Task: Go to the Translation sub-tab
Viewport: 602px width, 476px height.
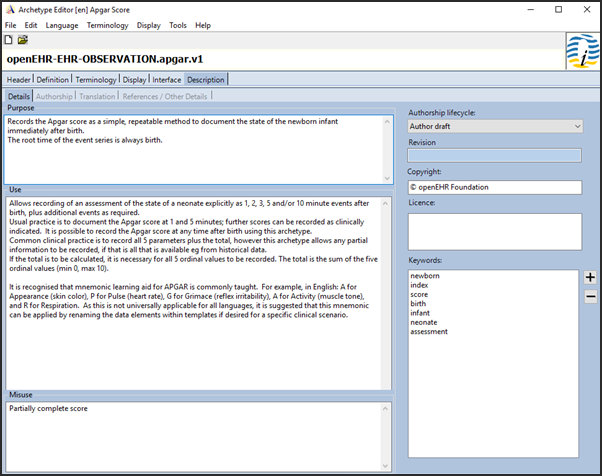Action: pos(97,96)
